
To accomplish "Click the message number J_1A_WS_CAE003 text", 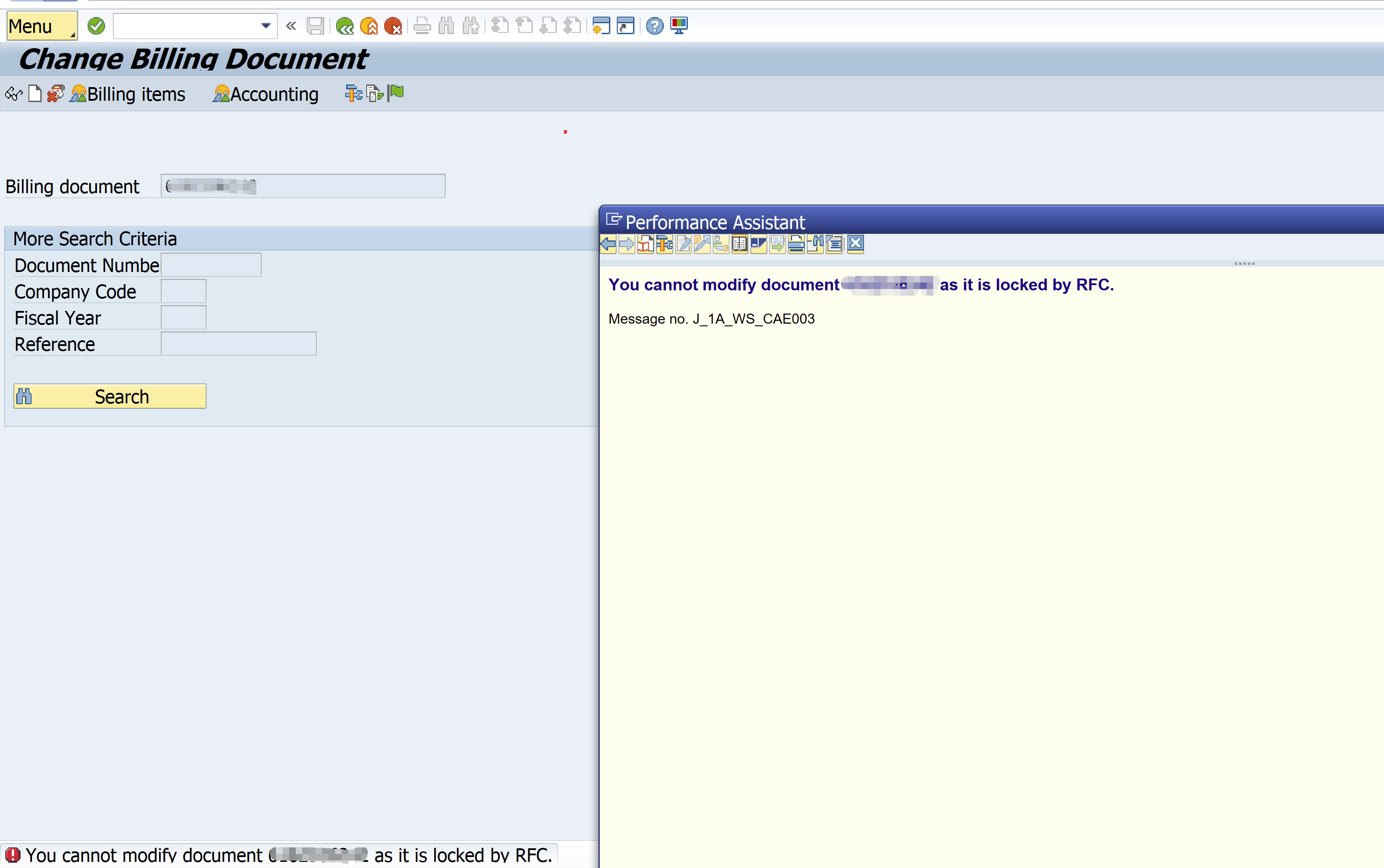I will click(x=754, y=319).
